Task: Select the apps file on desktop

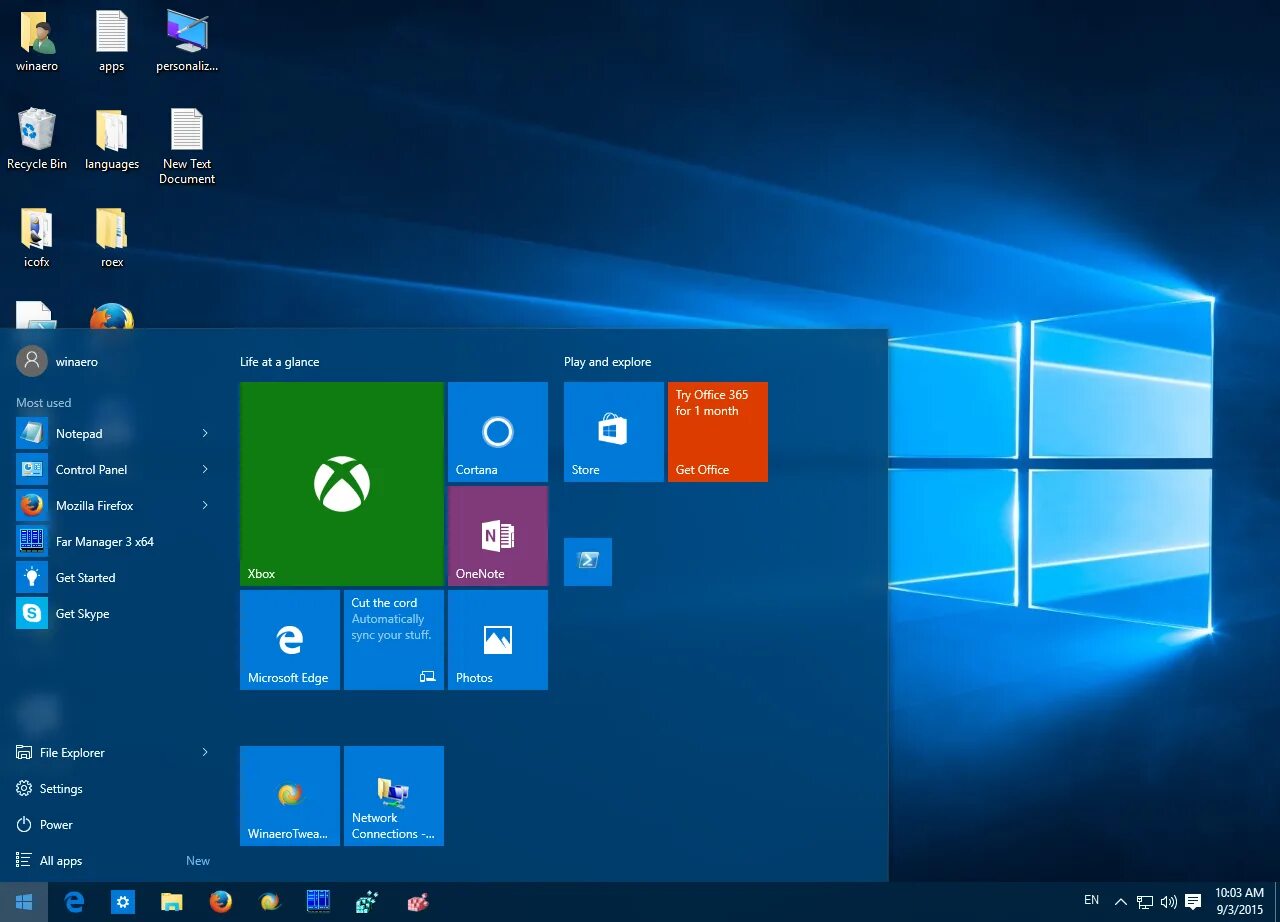Action: tap(112, 42)
